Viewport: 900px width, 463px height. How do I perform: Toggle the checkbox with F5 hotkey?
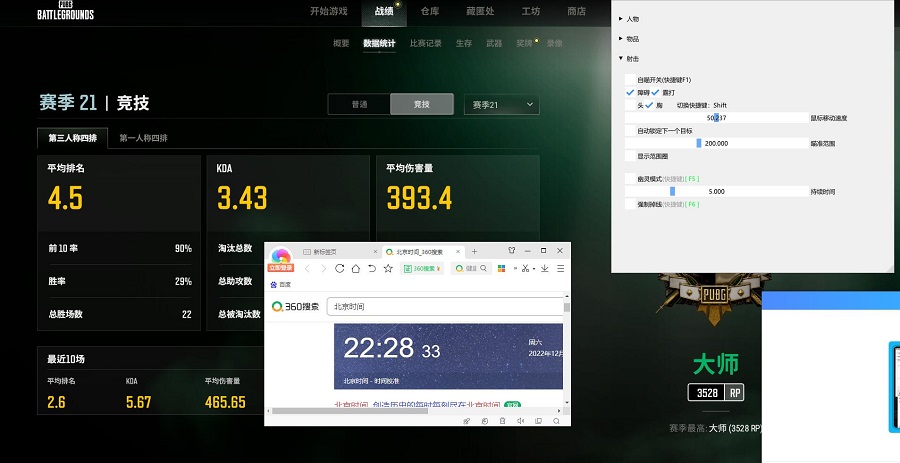pyautogui.click(x=630, y=179)
